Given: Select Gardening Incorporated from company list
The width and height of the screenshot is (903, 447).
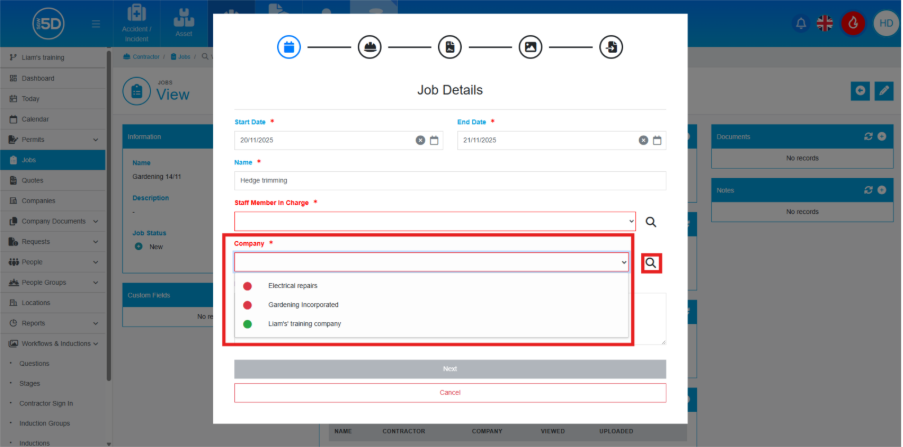Looking at the screenshot, I should click(x=303, y=304).
